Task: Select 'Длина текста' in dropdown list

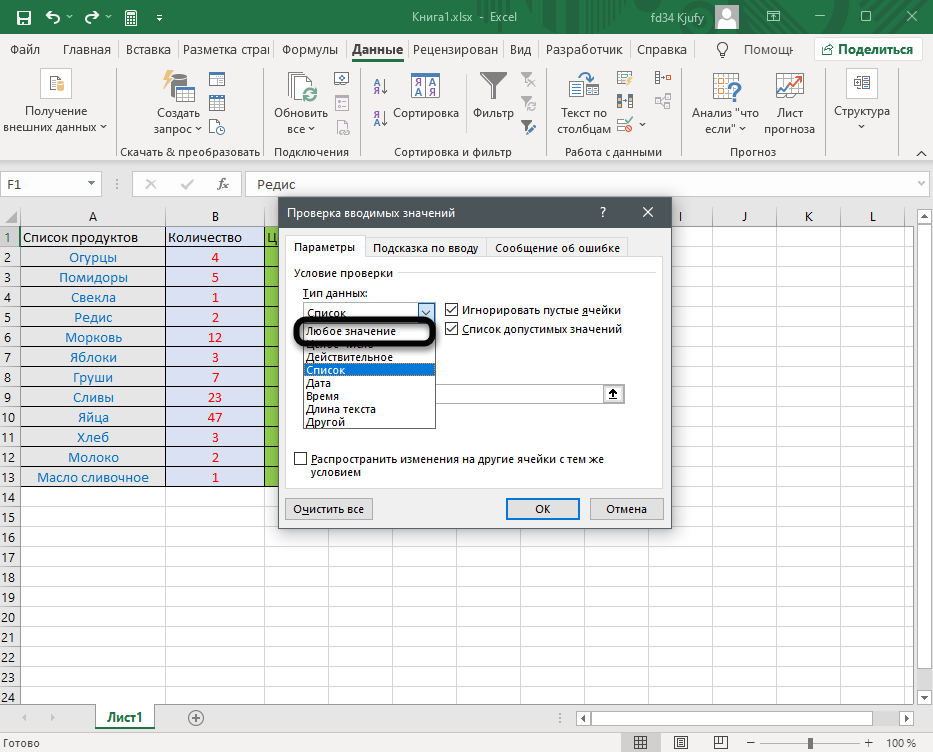Action: click(341, 409)
